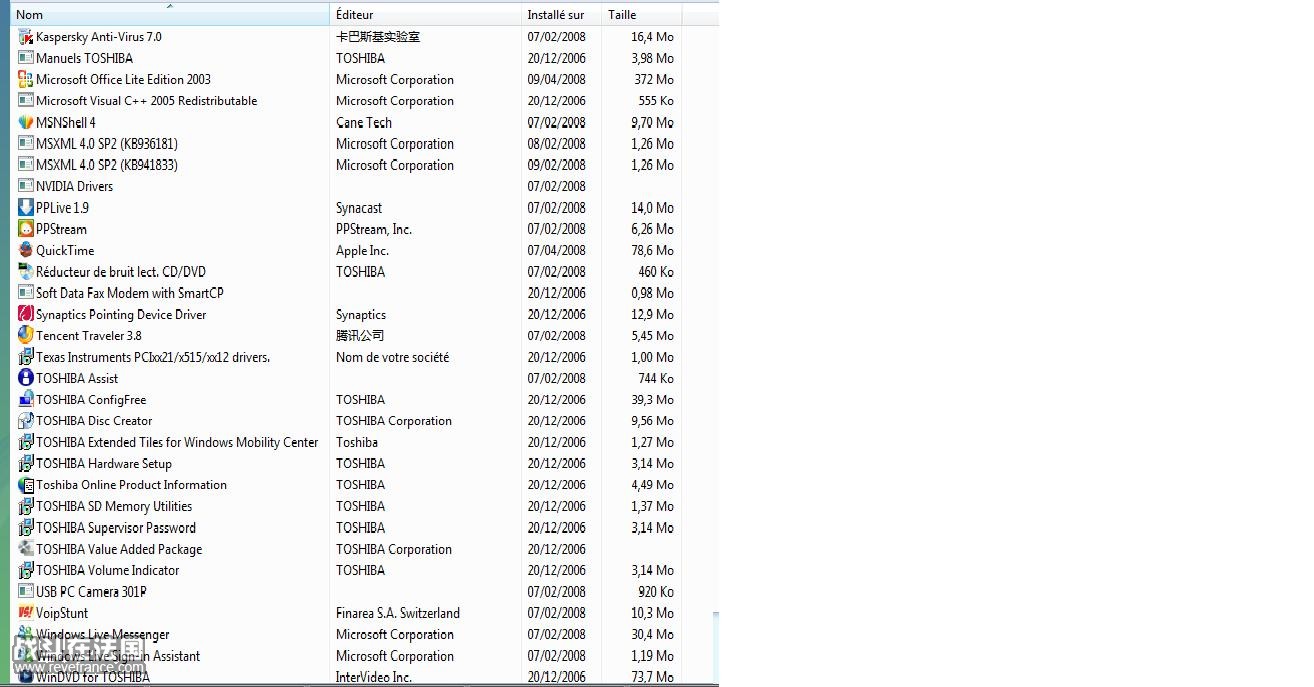Select the install date 09/02/2008
This screenshot has height=687, width=1314.
click(x=557, y=165)
